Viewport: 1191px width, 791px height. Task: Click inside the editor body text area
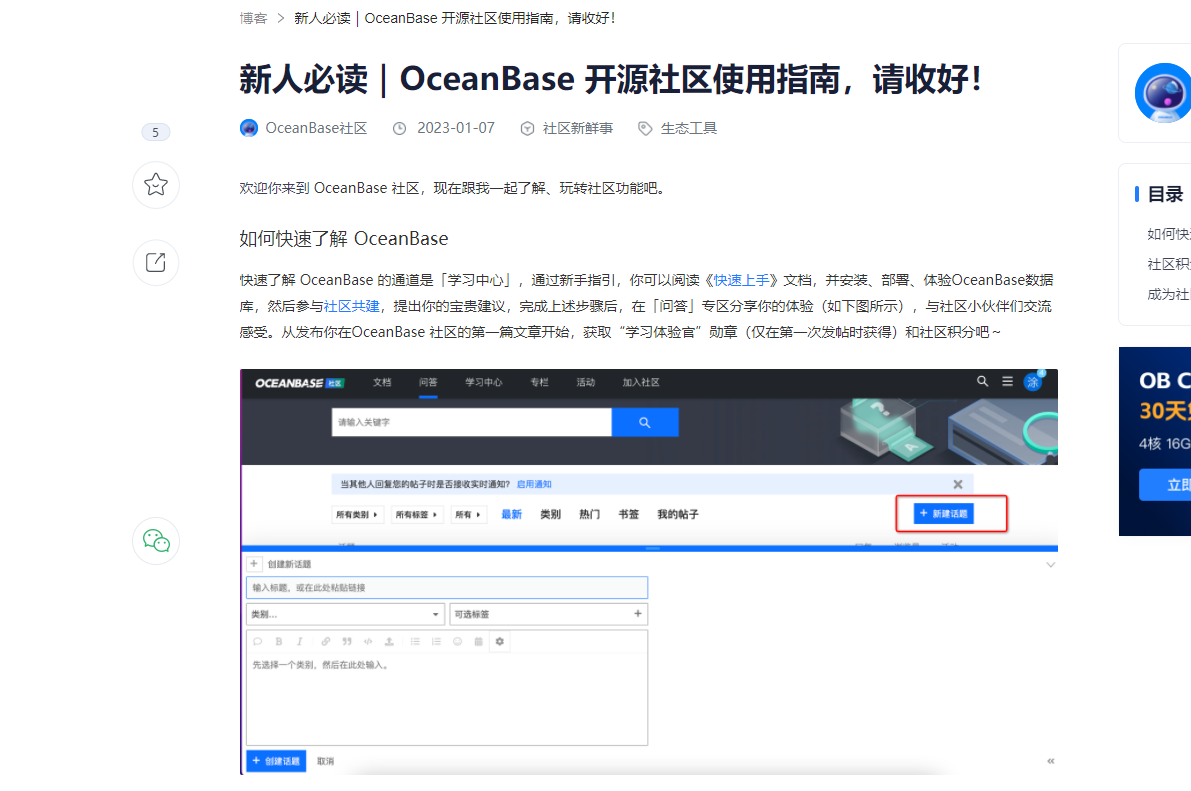pos(447,699)
